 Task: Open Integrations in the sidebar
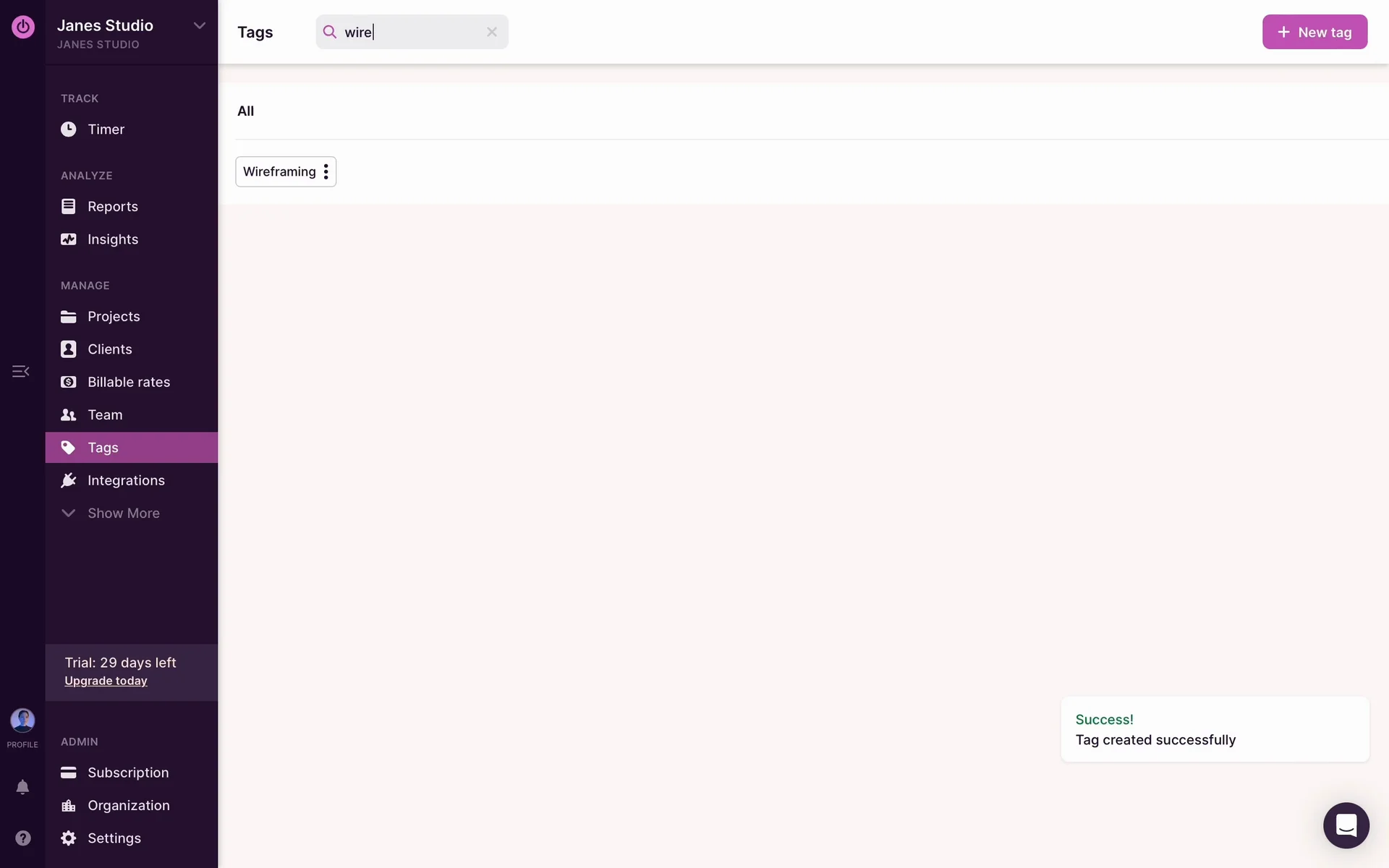[x=126, y=480]
